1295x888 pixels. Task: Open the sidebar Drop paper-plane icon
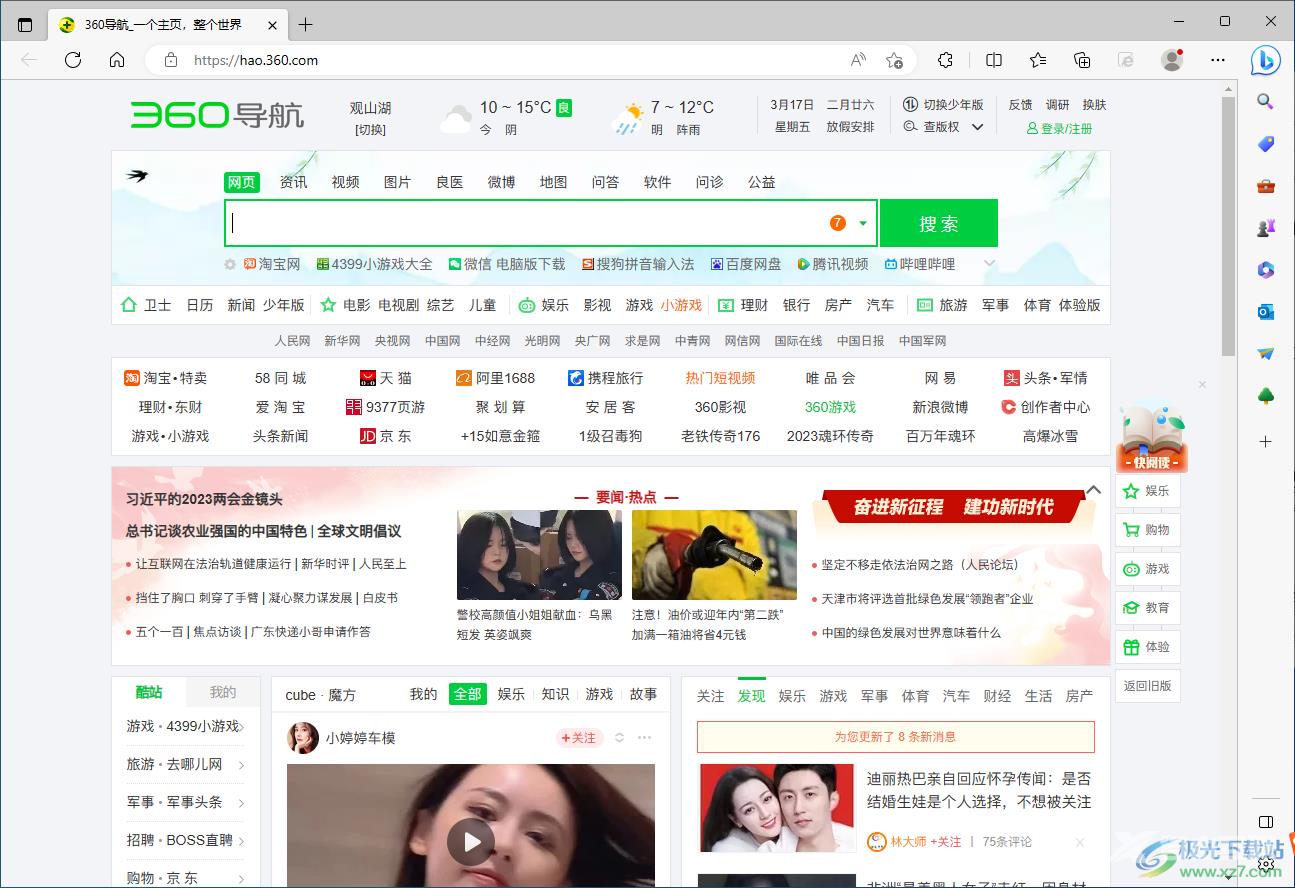click(1266, 354)
